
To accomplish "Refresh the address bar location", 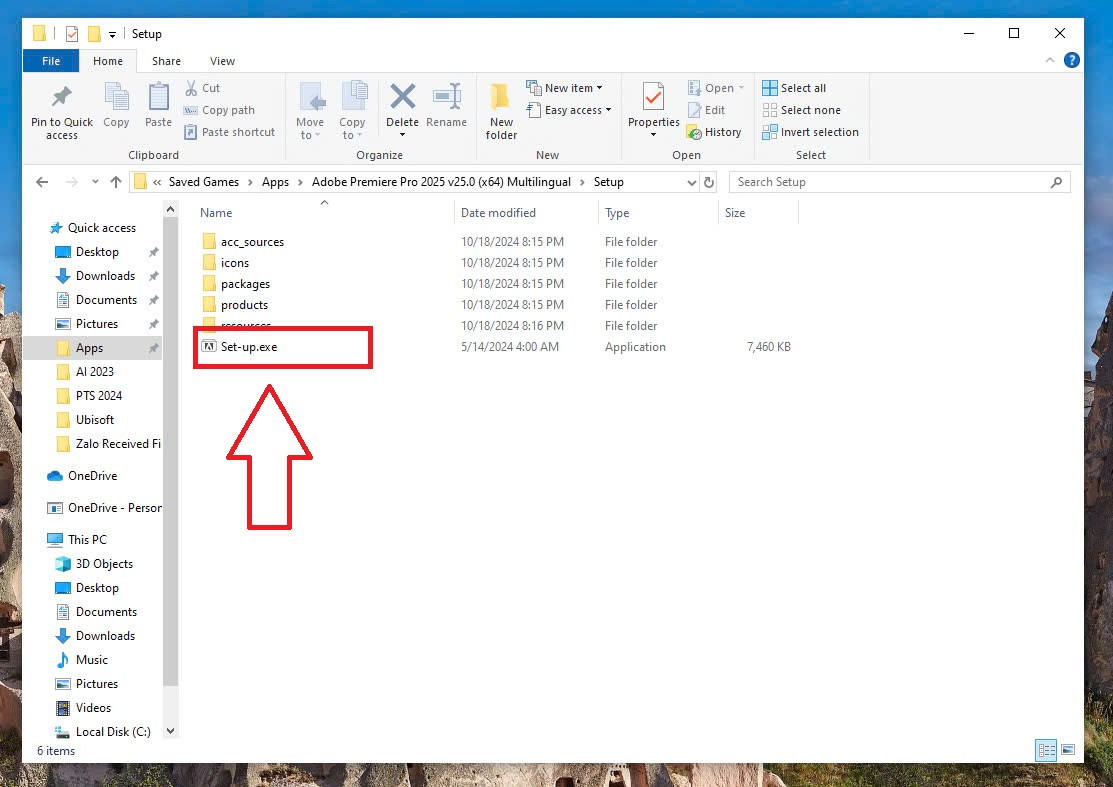I will click(x=709, y=182).
